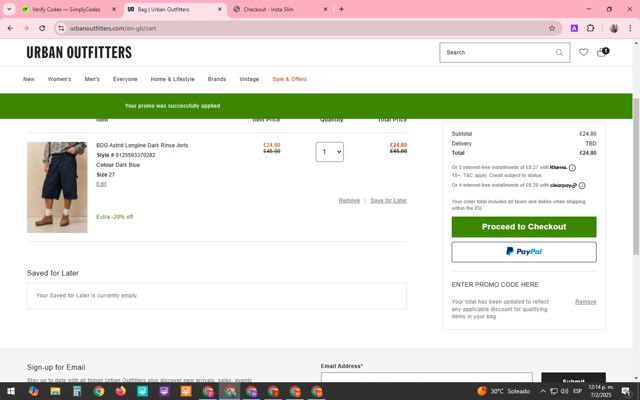View site information icon in address bar
This screenshot has height=400, width=640.
61,28
